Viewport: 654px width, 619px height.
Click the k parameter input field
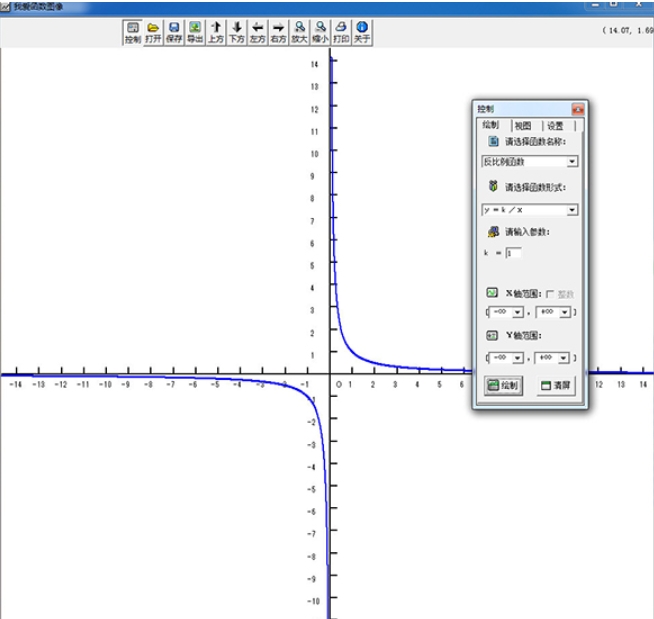point(513,253)
